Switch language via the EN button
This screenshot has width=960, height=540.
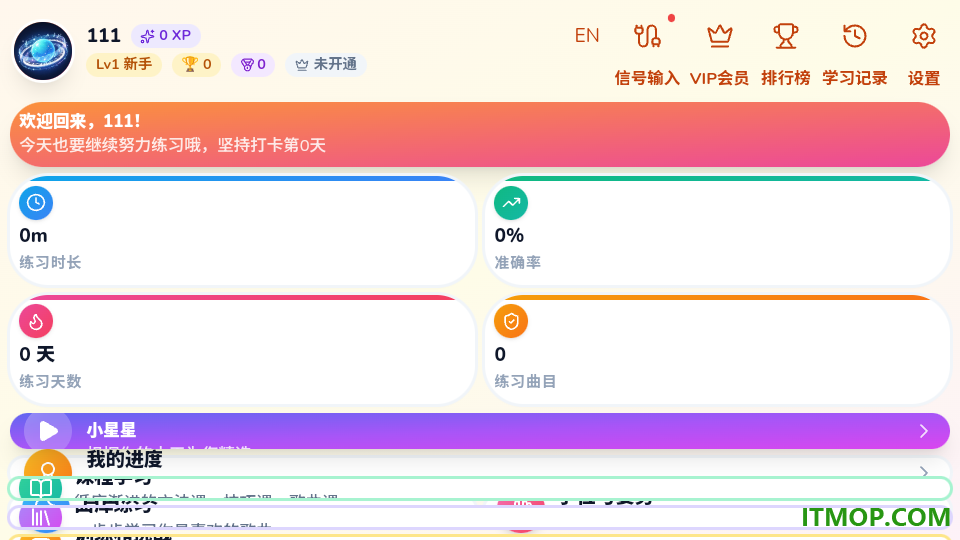(587, 36)
